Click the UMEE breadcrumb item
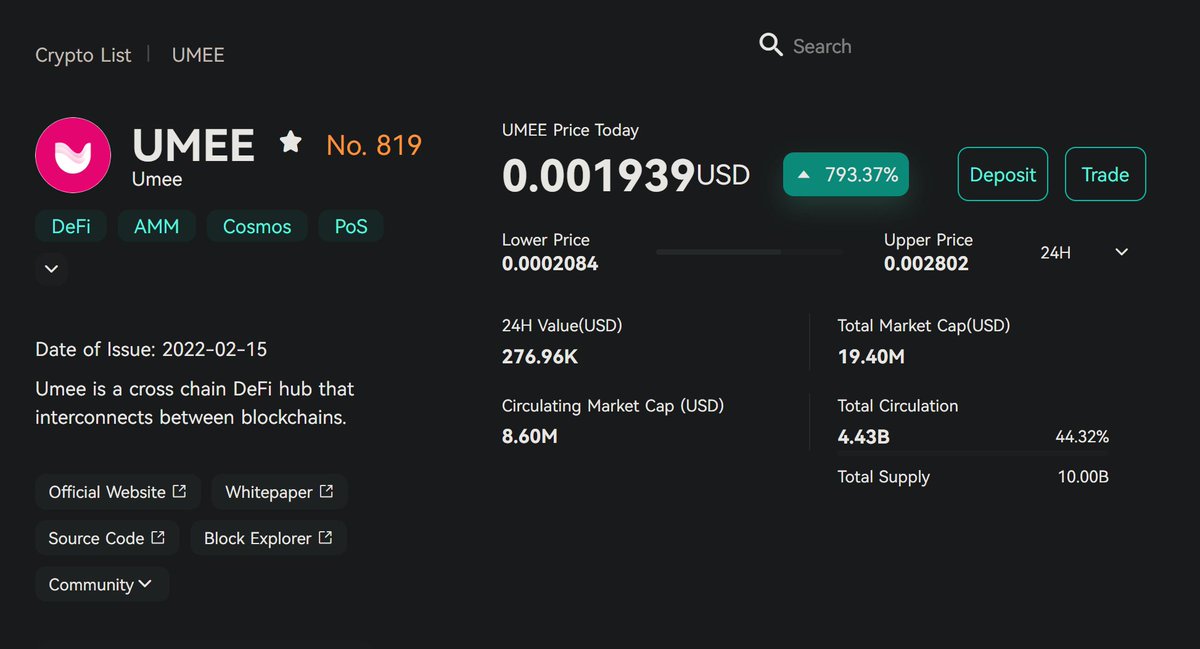The height and width of the screenshot is (649, 1200). point(198,55)
